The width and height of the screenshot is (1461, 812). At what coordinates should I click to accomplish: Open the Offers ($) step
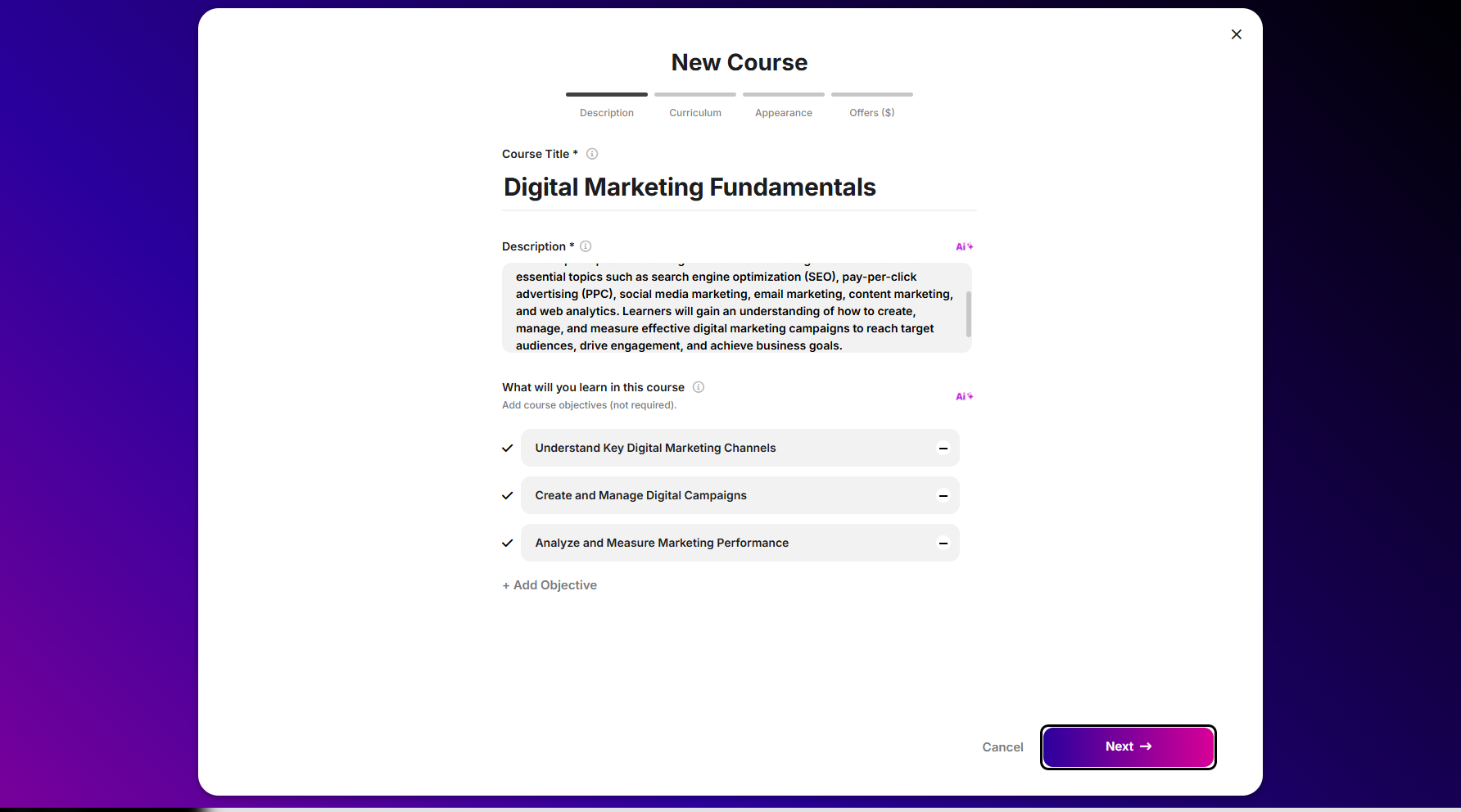(x=872, y=106)
